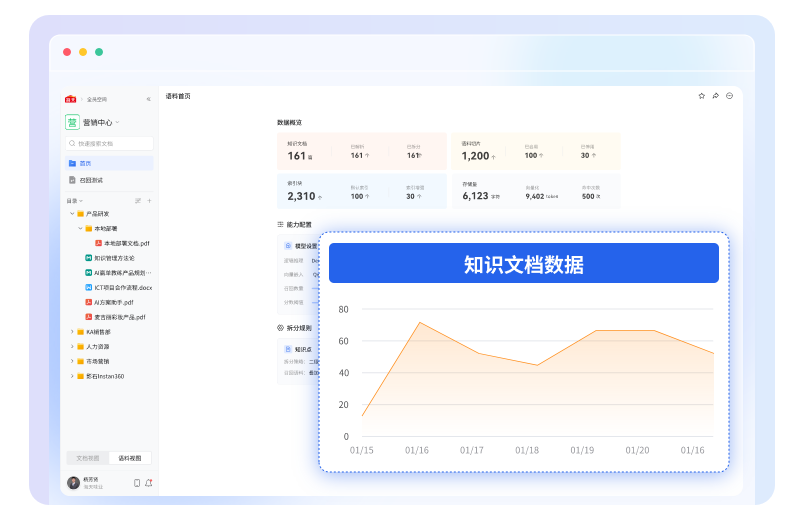Click the green window maximize dot
This screenshot has width=805, height=520.
click(x=99, y=52)
